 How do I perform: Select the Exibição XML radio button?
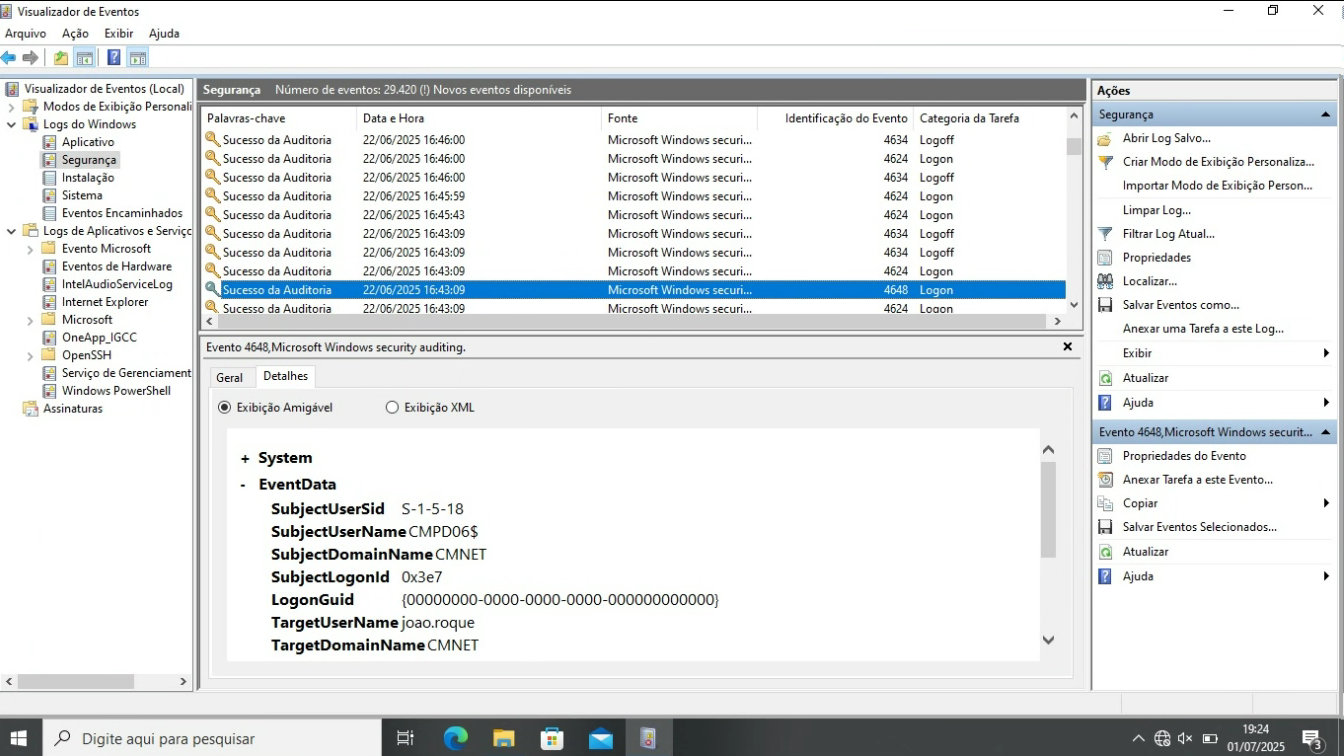392,408
